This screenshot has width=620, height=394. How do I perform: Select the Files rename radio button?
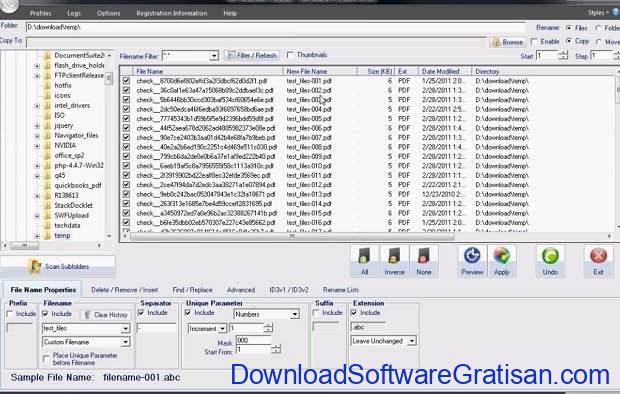(x=569, y=28)
